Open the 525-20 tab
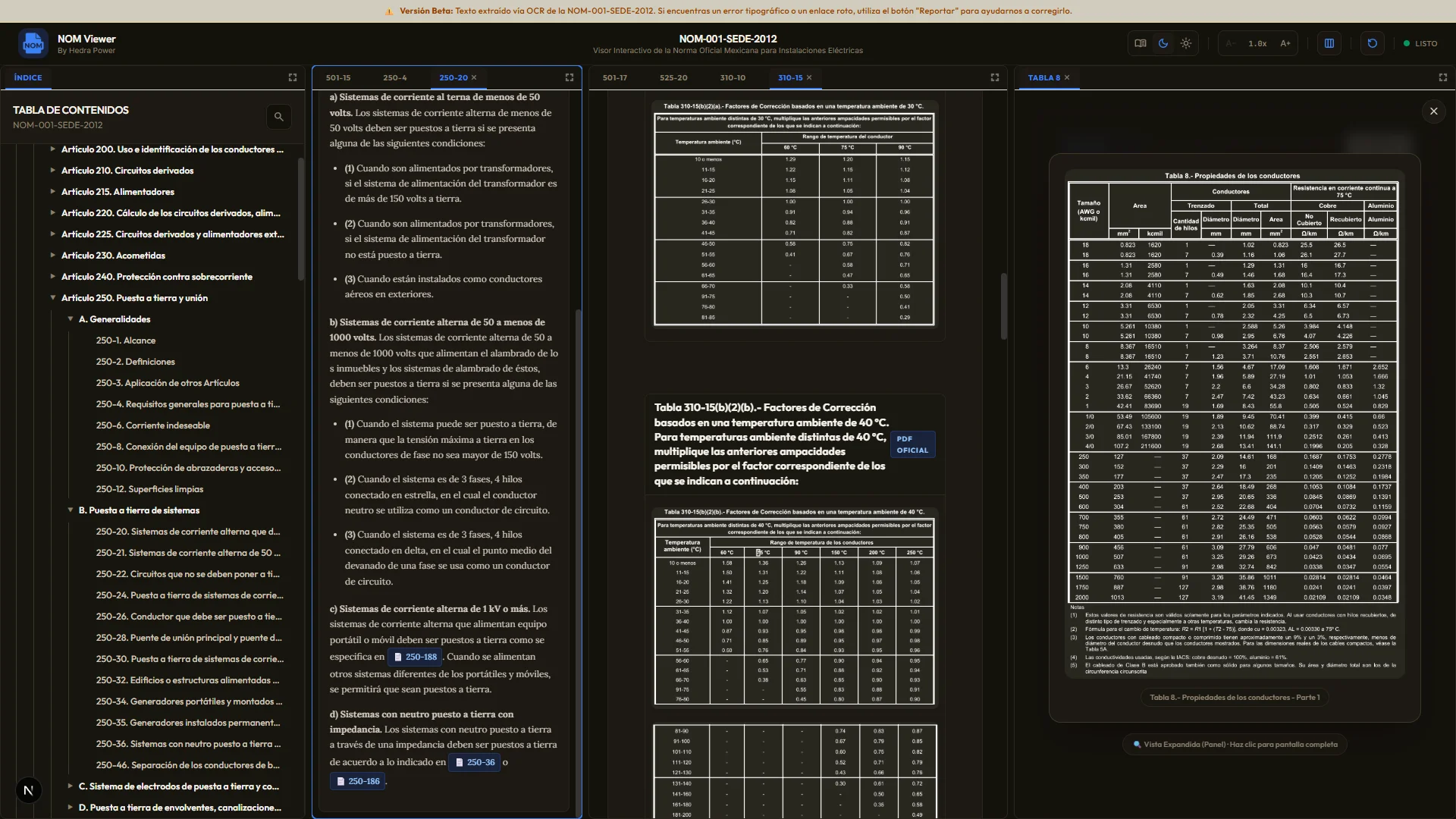This screenshot has width=1456, height=819. coord(673,77)
